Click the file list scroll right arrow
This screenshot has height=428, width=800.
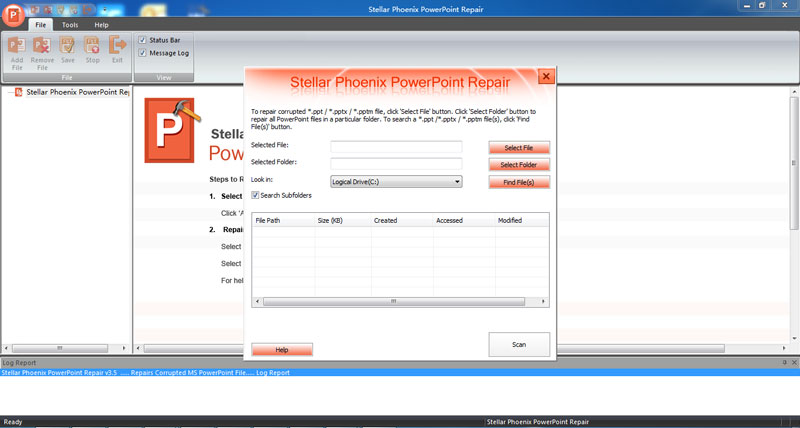coord(543,302)
